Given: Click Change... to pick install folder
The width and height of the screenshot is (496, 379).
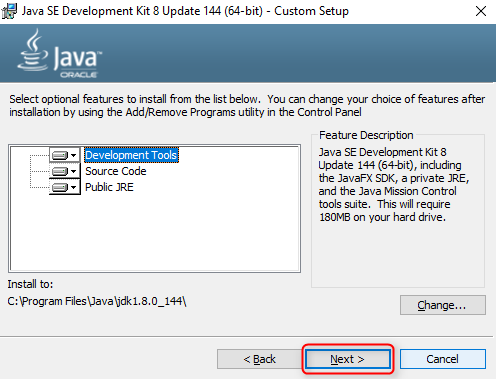Looking at the screenshot, I should coord(443,305).
